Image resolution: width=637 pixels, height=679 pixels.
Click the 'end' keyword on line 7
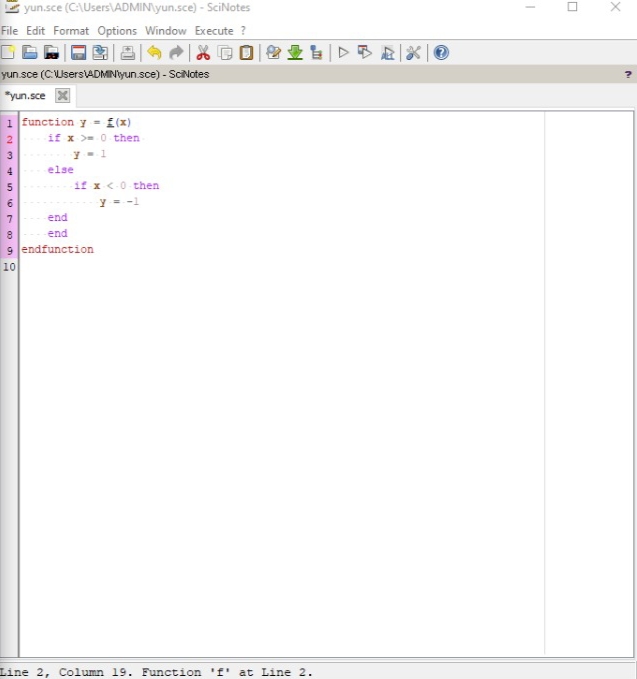(58, 217)
